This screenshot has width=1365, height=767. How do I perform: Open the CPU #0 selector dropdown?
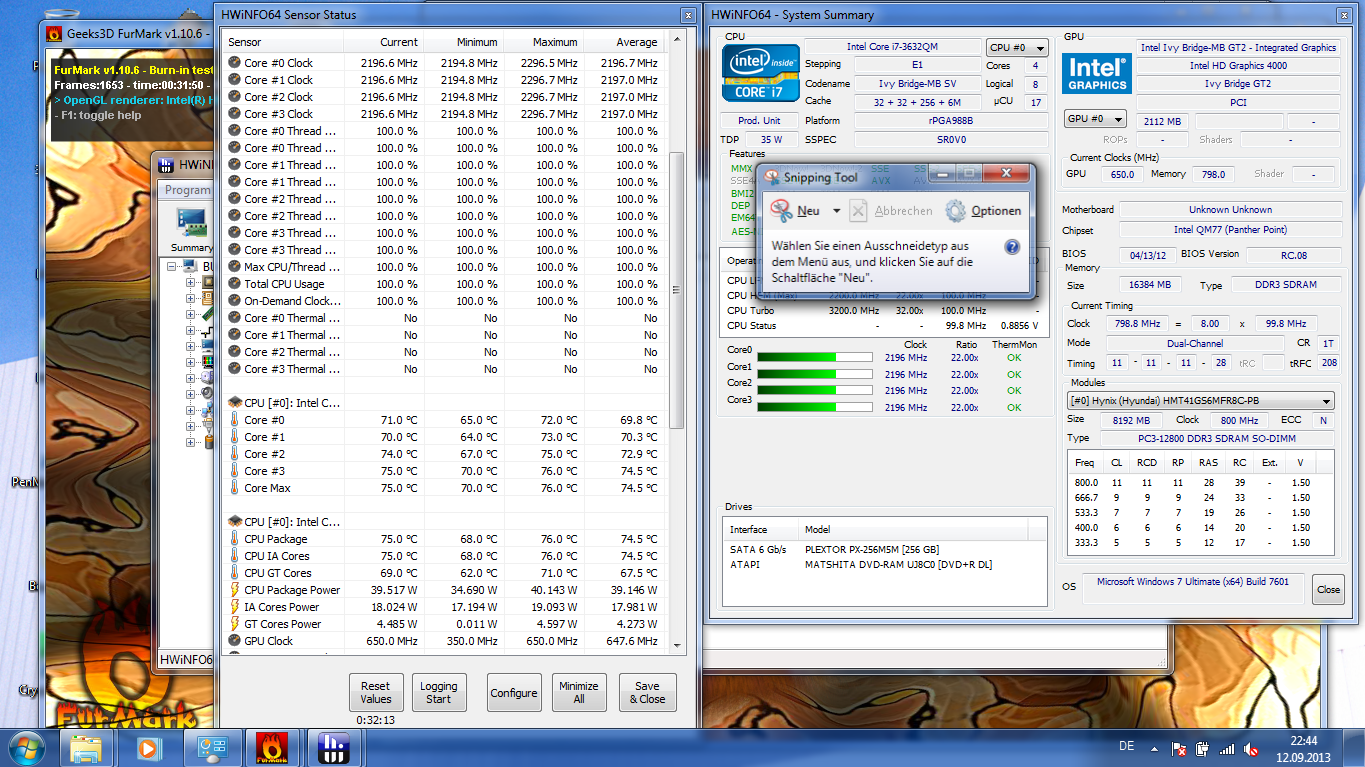[1016, 47]
